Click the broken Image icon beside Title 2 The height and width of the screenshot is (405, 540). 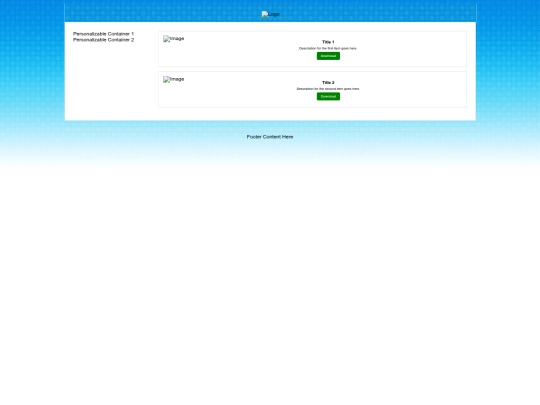(x=174, y=79)
